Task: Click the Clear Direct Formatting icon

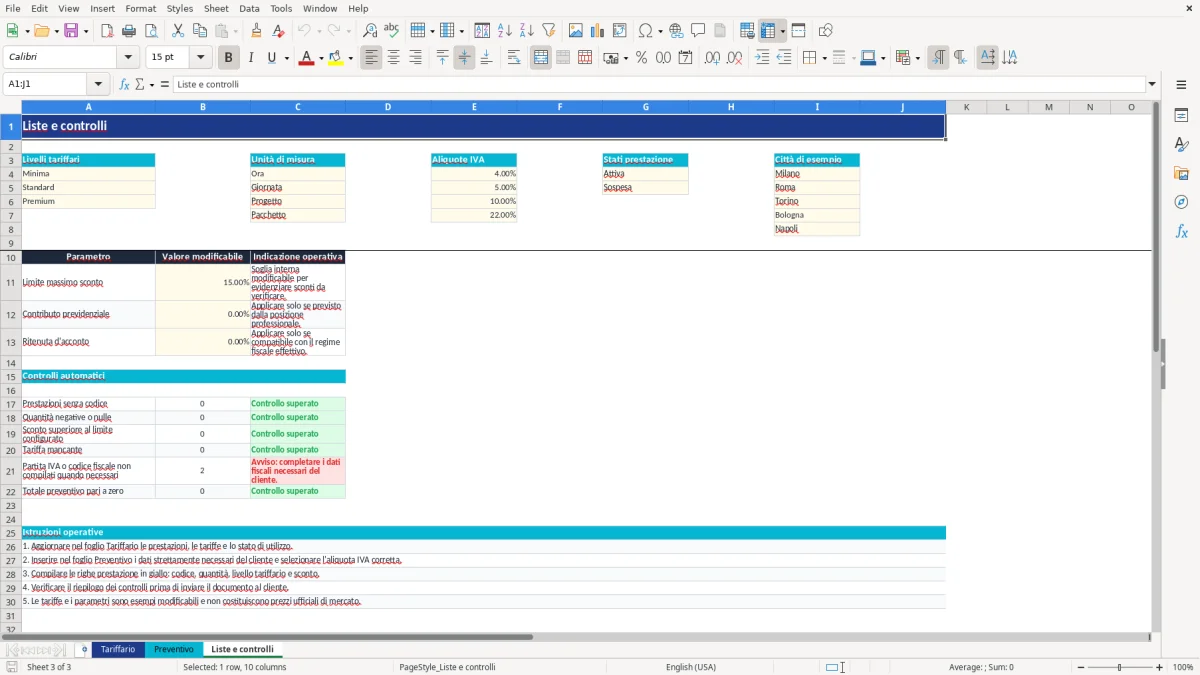Action: (279, 31)
